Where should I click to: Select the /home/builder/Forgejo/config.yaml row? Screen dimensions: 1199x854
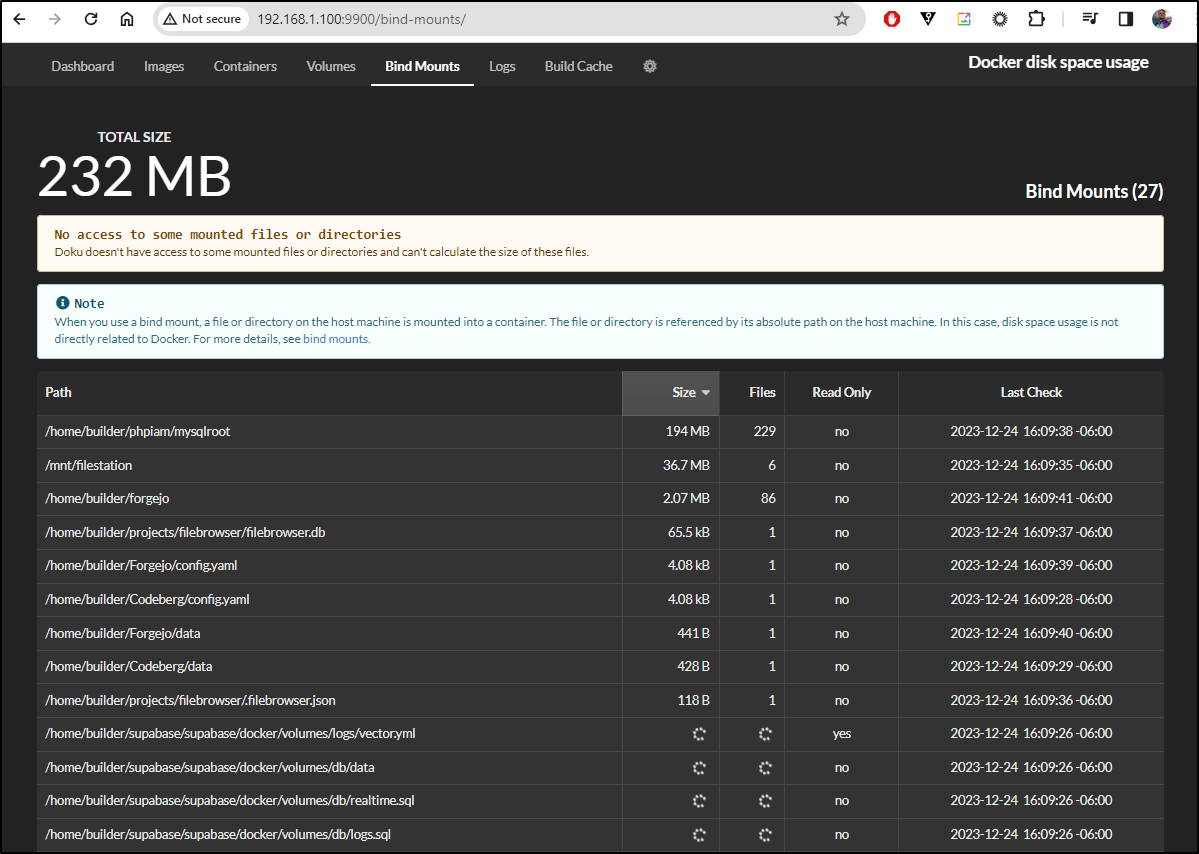[600, 566]
